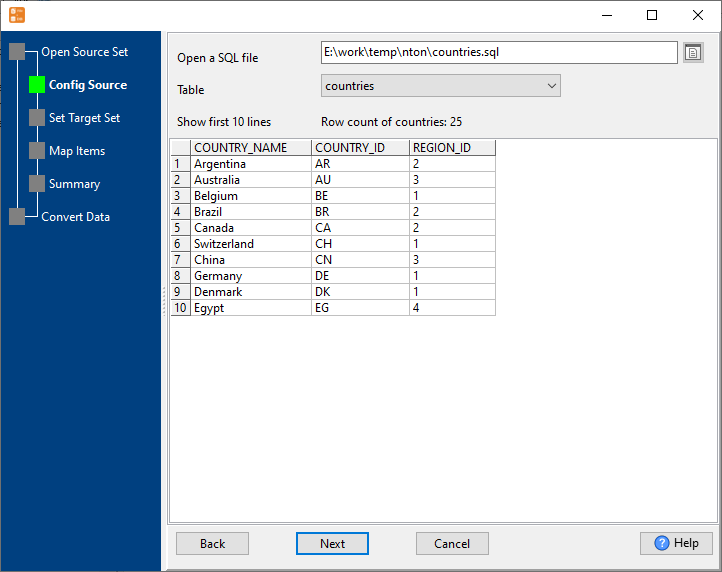Go Back to previous step

pyautogui.click(x=212, y=543)
